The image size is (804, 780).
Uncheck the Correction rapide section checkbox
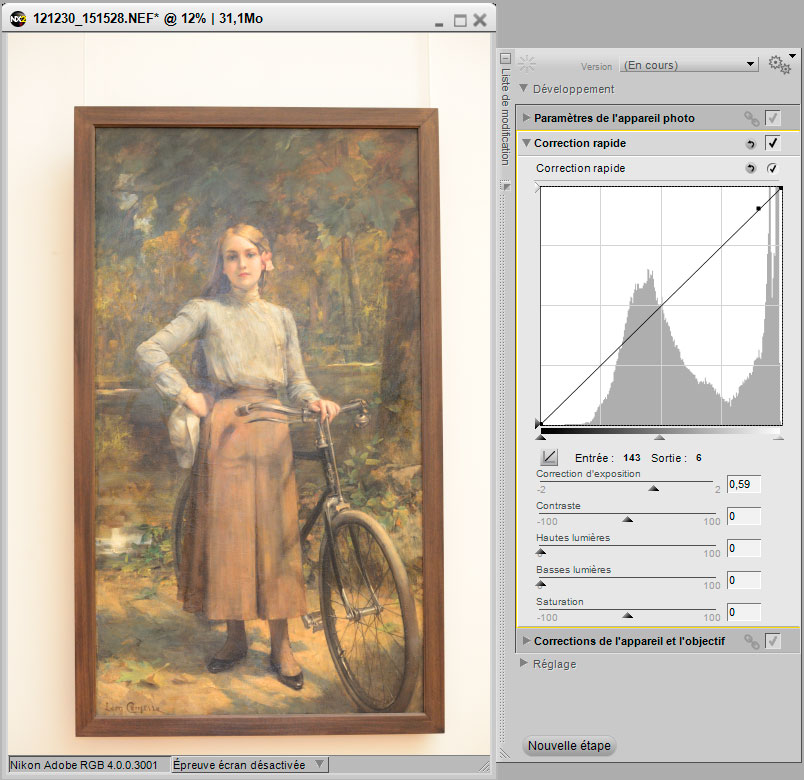tap(772, 143)
